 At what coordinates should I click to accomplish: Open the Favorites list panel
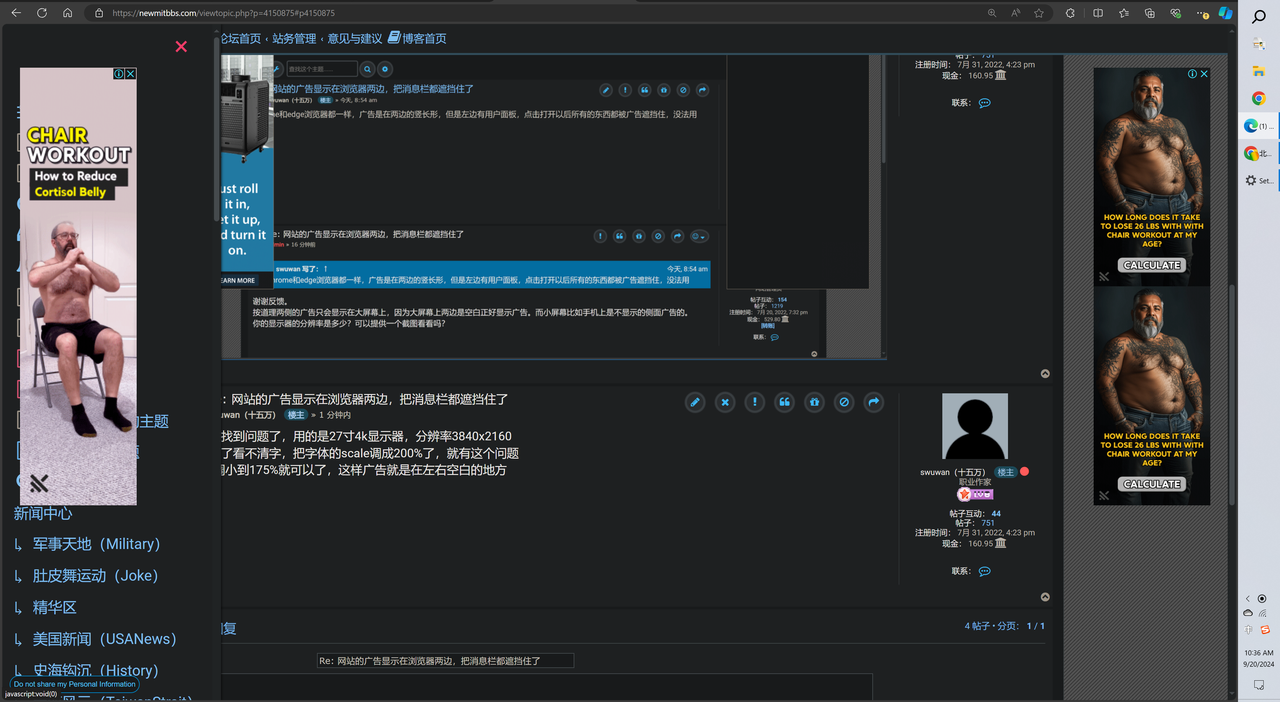1124,13
